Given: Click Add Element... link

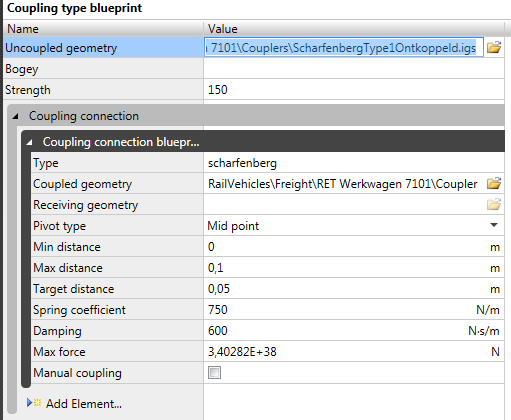Looking at the screenshot, I should pyautogui.click(x=84, y=404).
